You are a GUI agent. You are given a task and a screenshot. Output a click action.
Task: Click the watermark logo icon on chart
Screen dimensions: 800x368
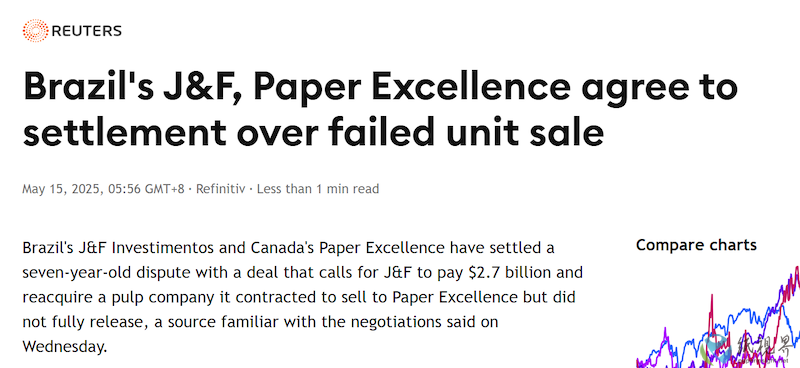714,348
